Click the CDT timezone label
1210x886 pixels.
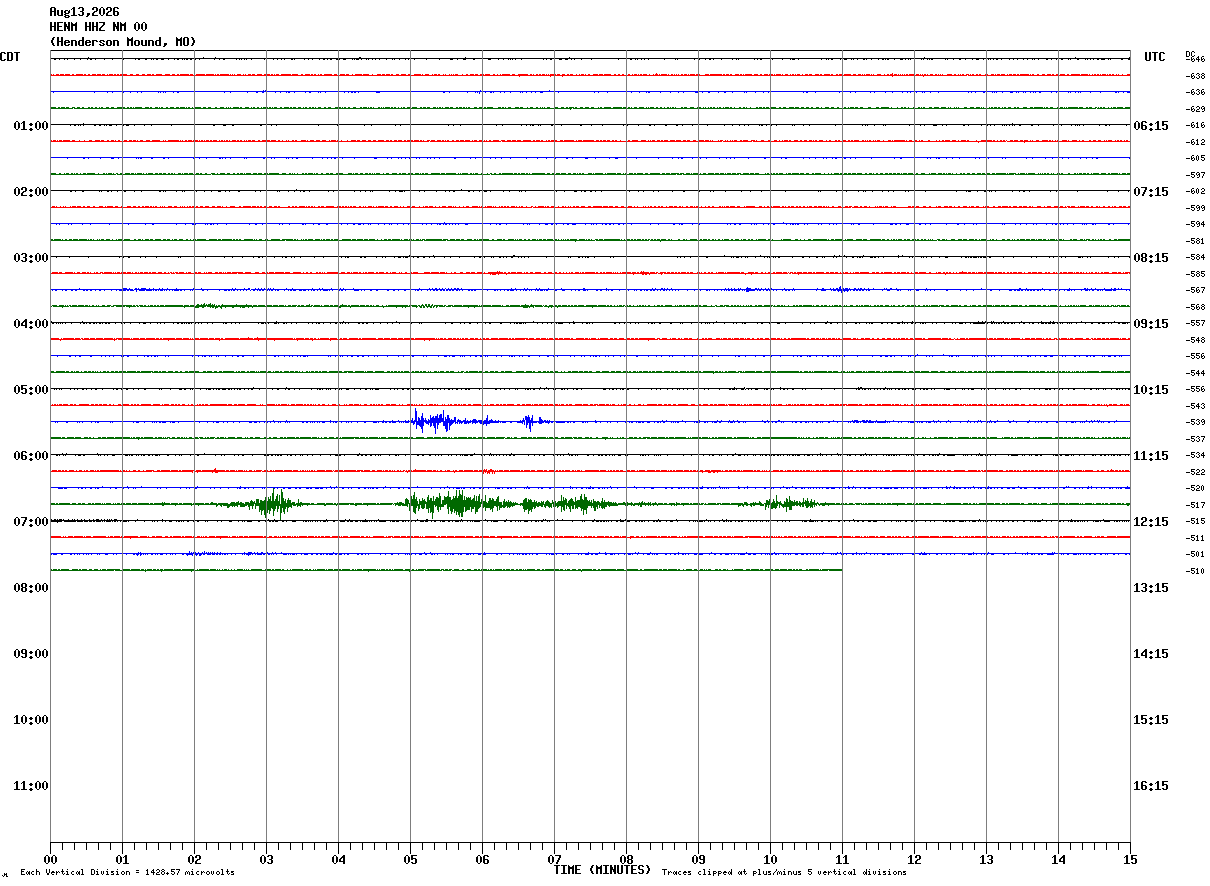10,57
